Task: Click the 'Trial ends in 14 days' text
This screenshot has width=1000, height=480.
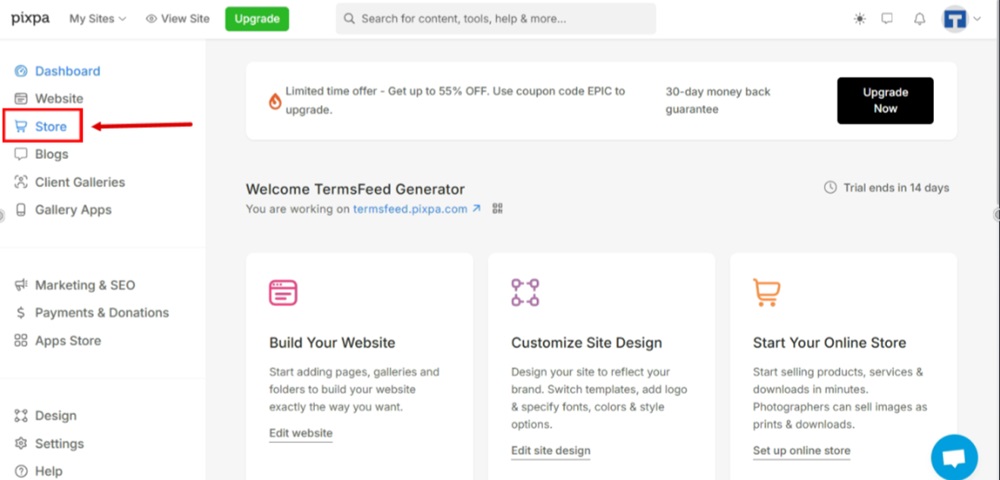Action: point(896,187)
